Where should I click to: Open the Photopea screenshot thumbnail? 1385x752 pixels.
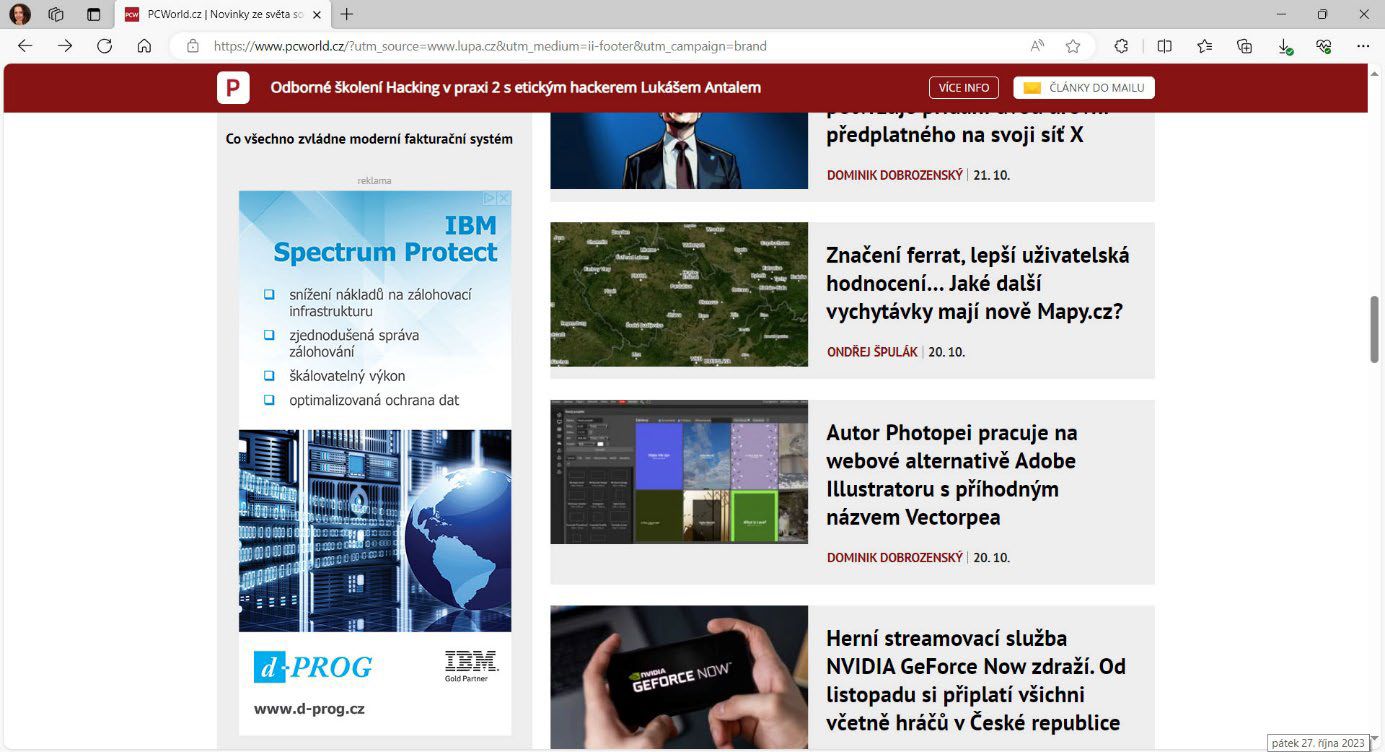tap(679, 472)
